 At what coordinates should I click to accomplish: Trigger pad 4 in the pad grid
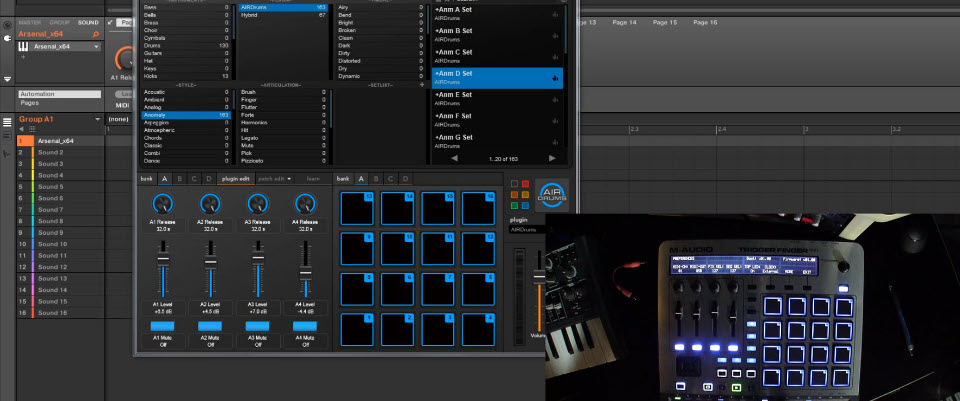(478, 329)
